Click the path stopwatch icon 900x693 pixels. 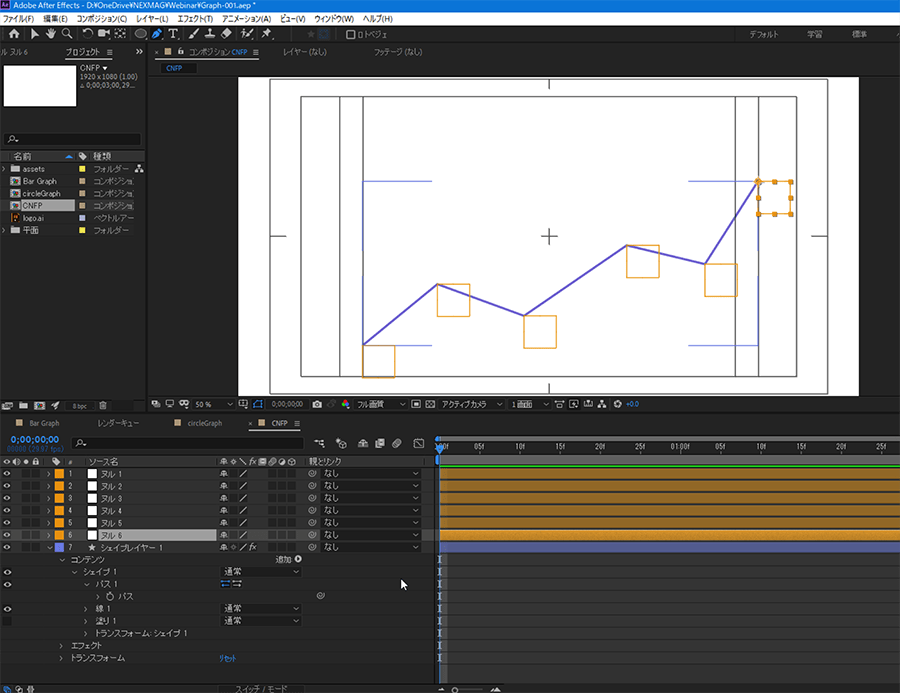[110, 596]
